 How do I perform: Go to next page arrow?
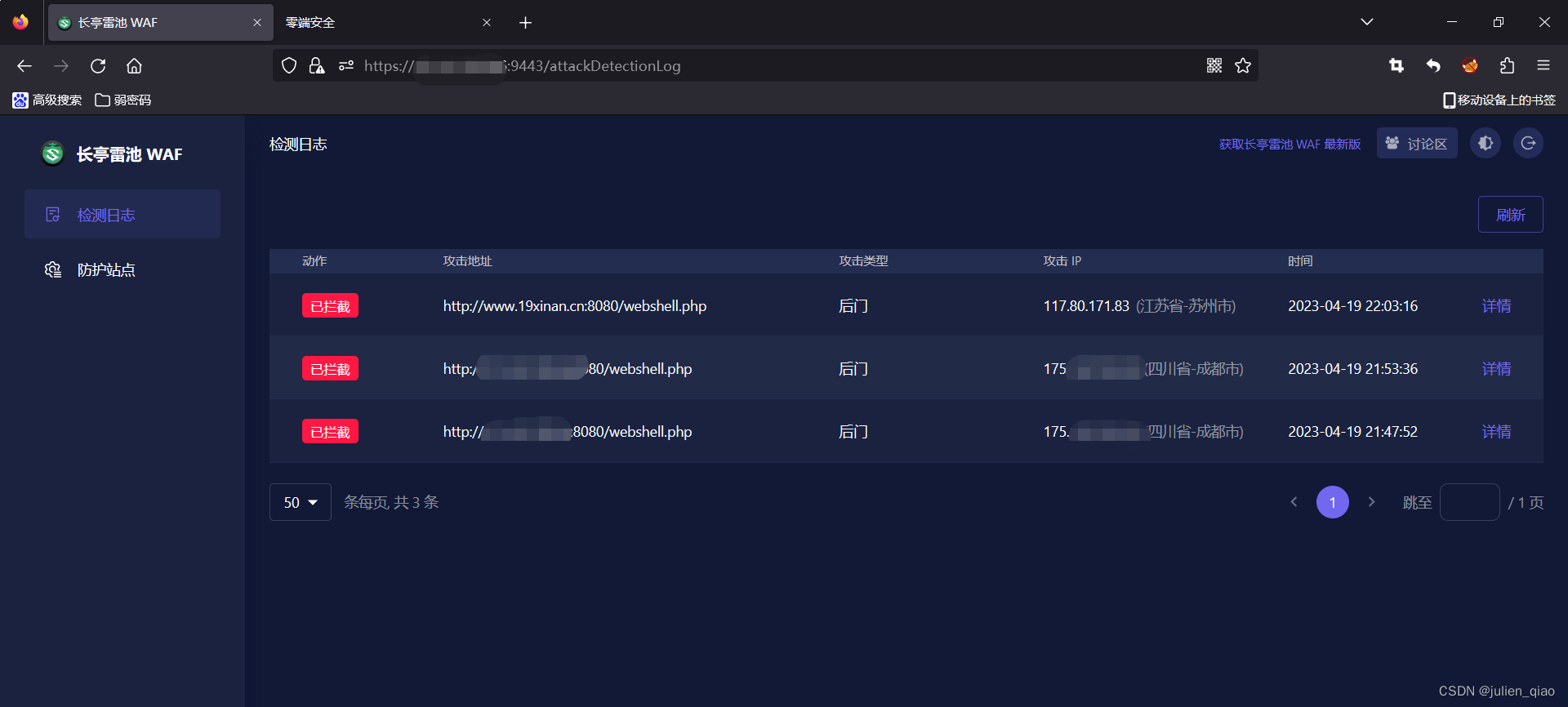(x=1372, y=502)
